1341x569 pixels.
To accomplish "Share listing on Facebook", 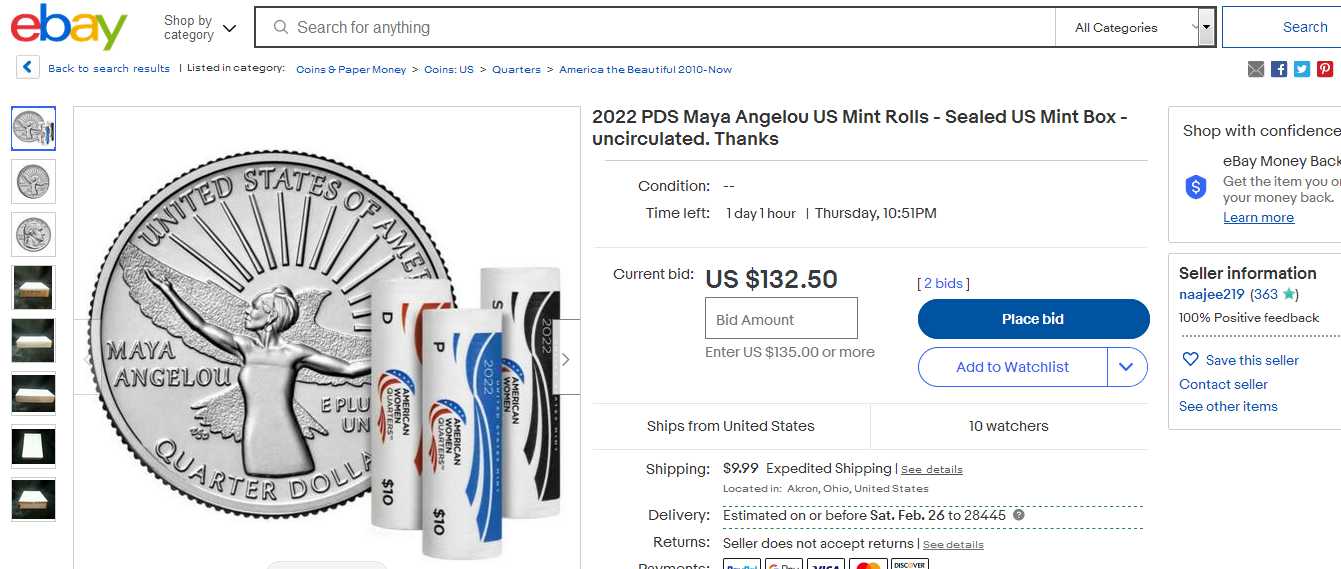I will click(x=1279, y=69).
